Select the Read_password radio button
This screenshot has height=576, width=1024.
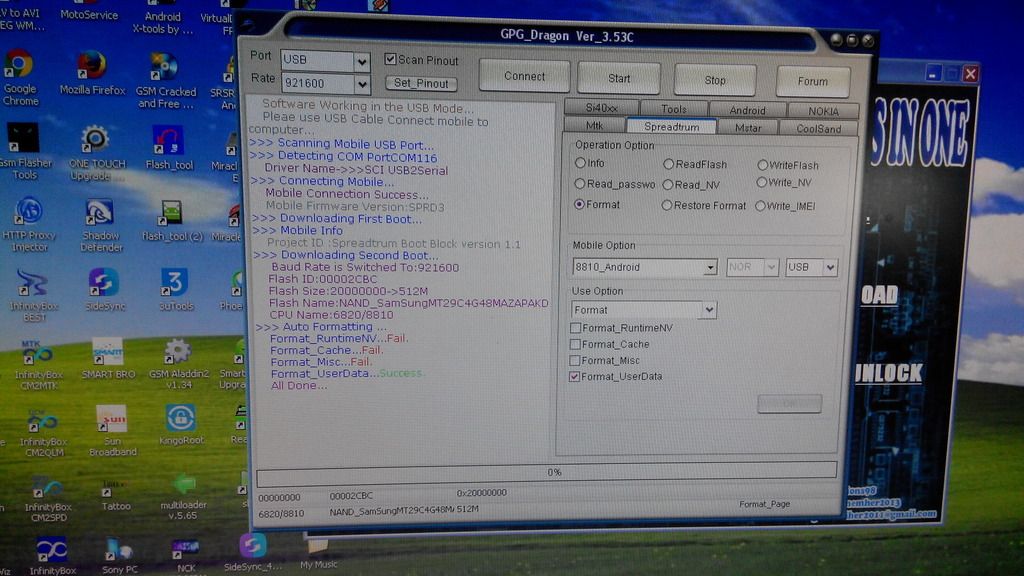click(579, 184)
